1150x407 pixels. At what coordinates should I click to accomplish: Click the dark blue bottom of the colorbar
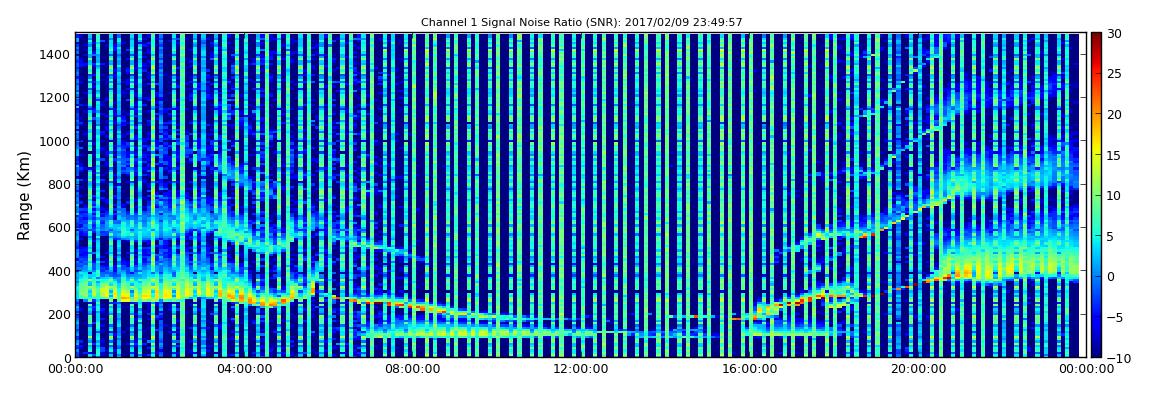pyautogui.click(x=1096, y=350)
